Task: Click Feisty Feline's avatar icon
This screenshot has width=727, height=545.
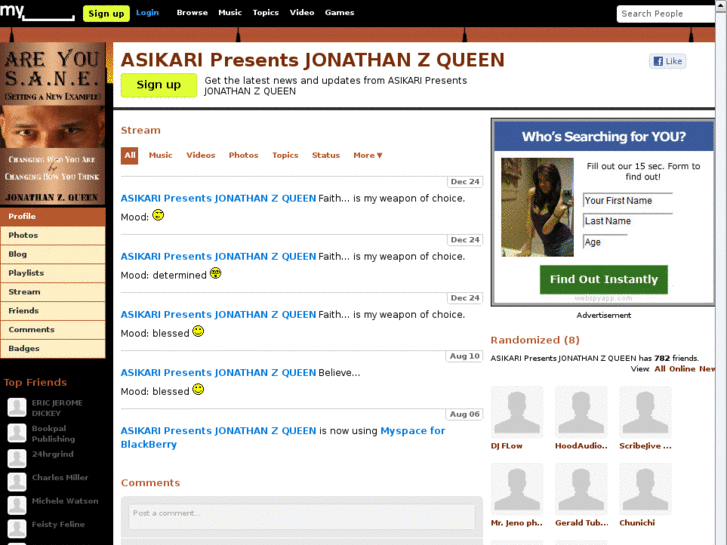Action: click(17, 528)
